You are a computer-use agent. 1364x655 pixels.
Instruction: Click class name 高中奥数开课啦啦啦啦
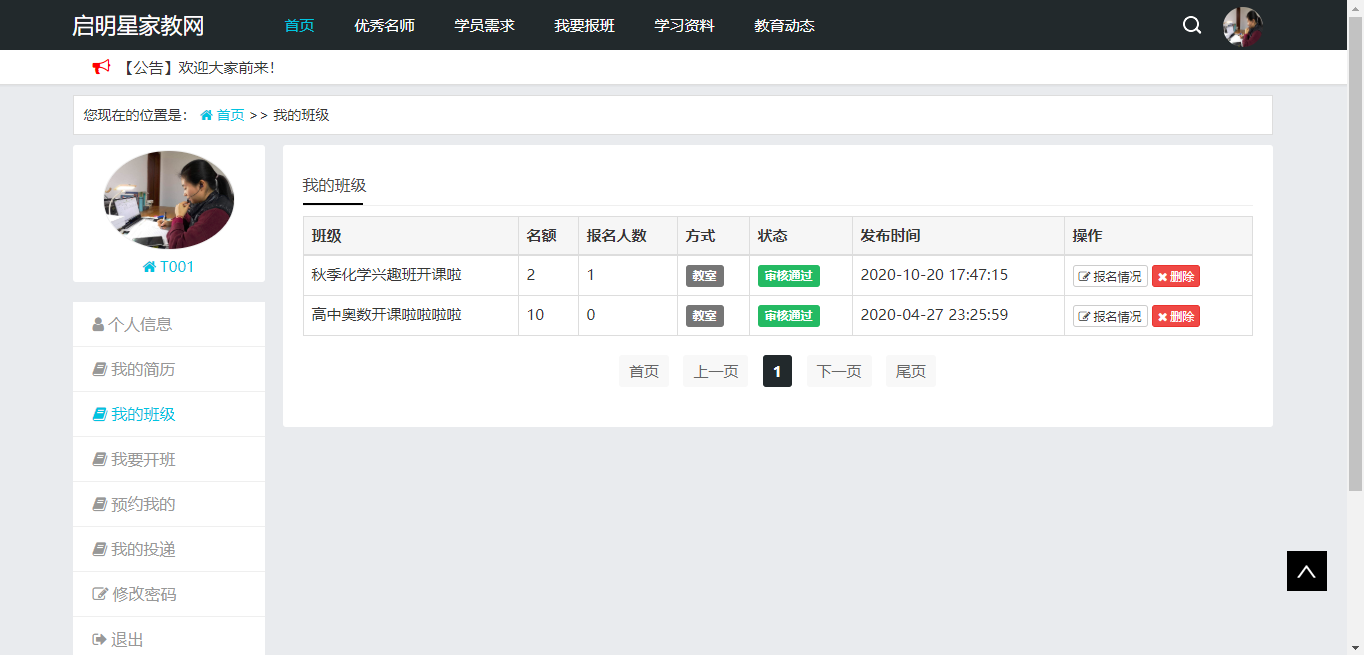coord(386,315)
